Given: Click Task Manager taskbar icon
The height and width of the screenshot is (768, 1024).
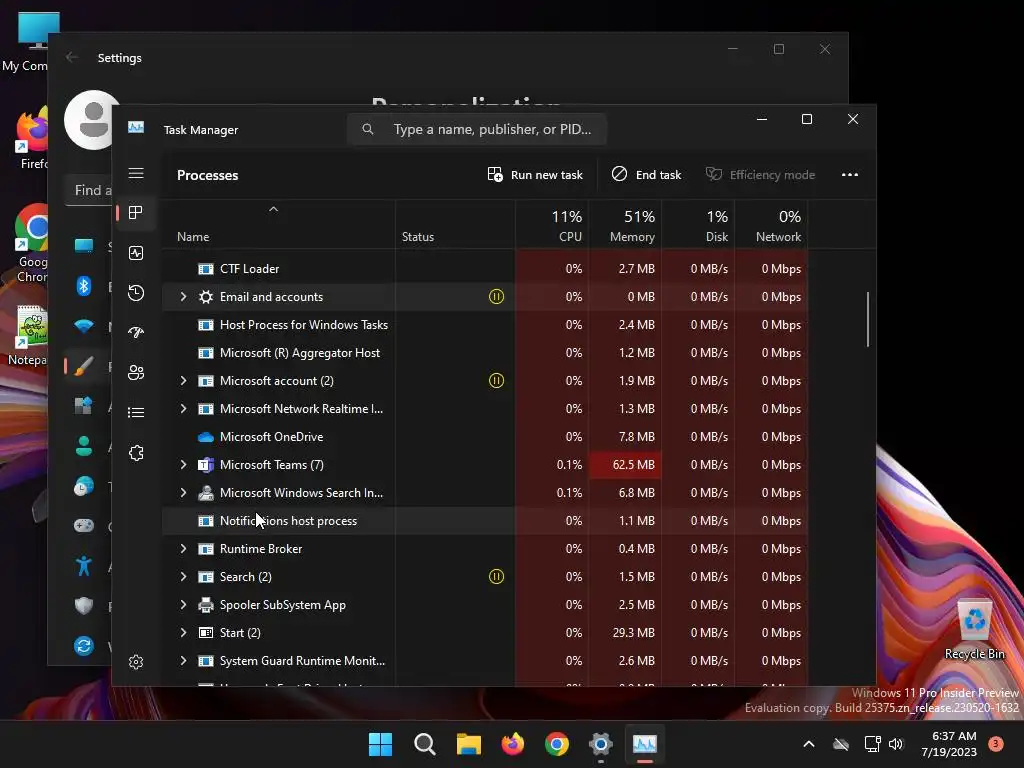Looking at the screenshot, I should click(645, 744).
